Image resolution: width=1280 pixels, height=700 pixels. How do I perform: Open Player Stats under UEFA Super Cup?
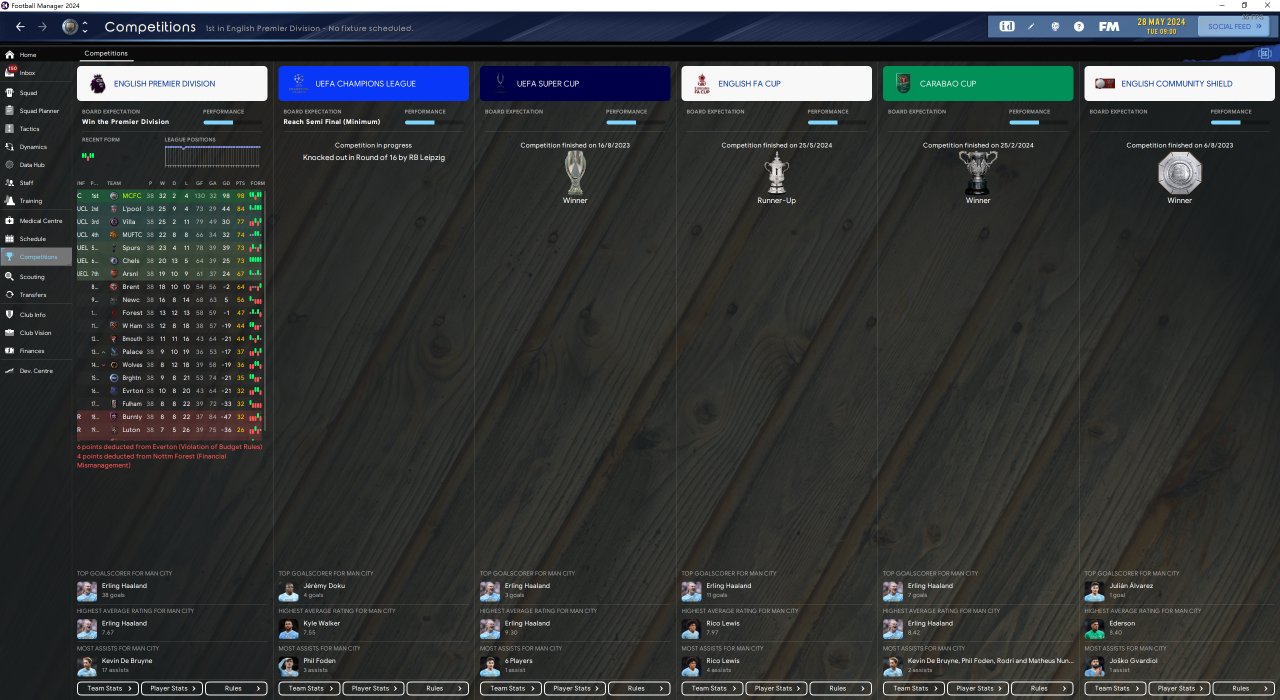[576, 688]
